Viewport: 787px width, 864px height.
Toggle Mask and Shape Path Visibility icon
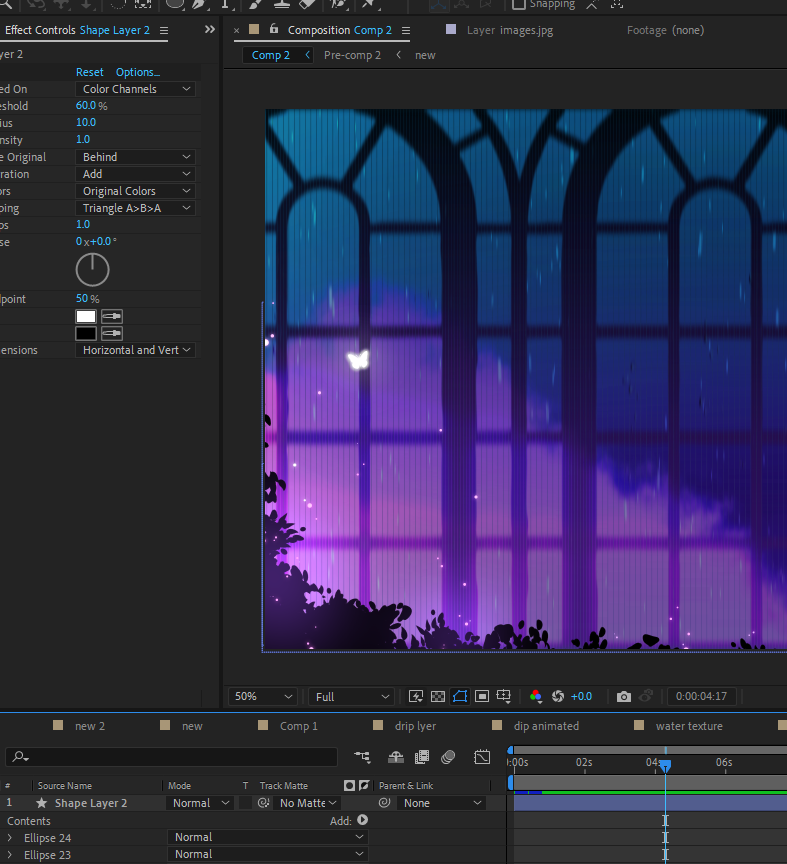(x=460, y=696)
